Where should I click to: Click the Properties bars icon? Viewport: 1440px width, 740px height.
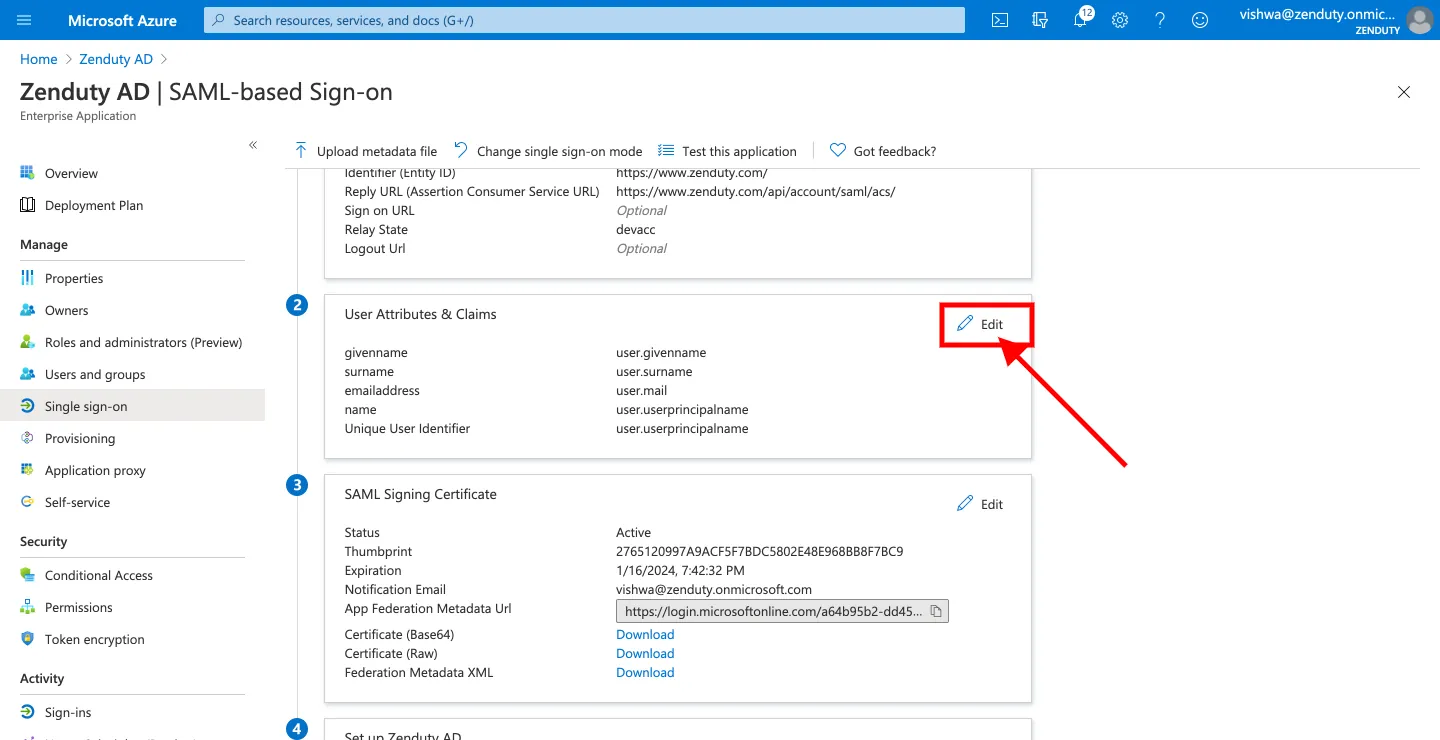27,278
